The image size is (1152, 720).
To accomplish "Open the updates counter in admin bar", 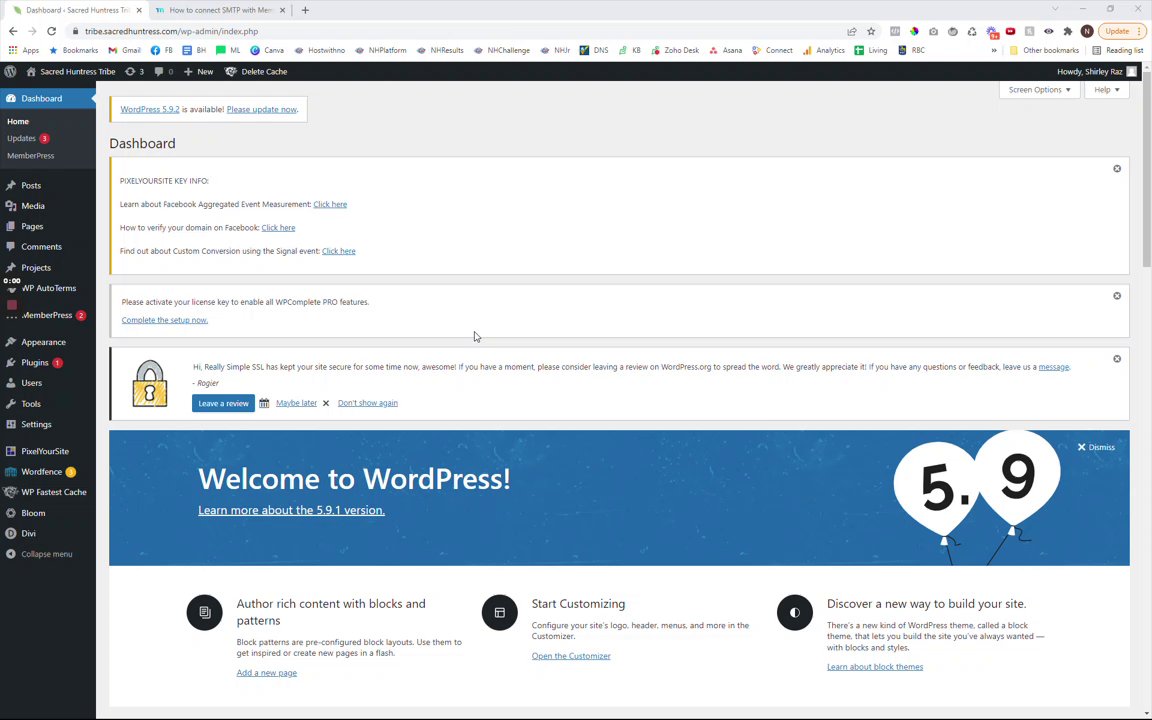I will pos(134,71).
